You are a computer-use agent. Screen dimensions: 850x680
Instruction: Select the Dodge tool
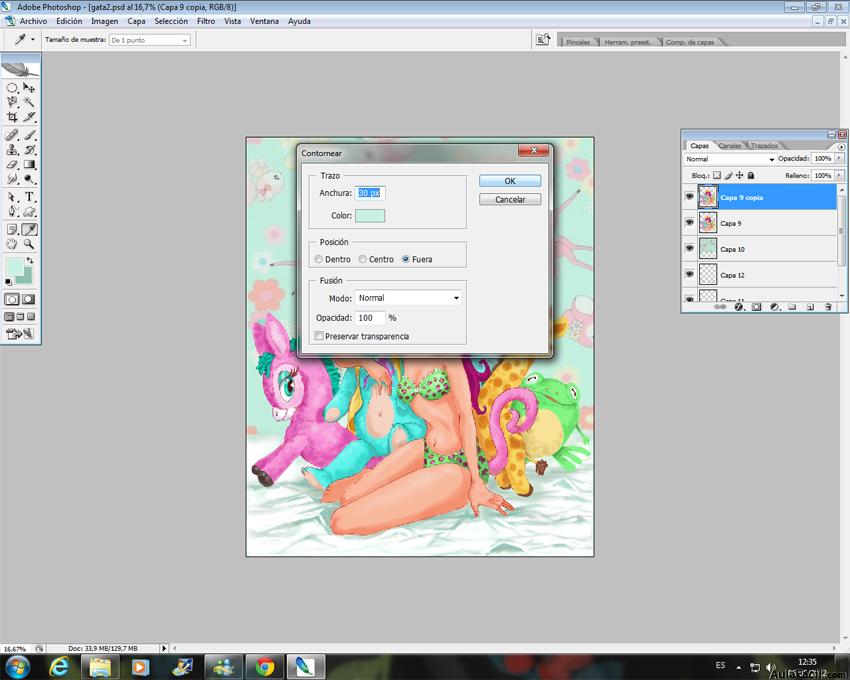click(x=29, y=179)
